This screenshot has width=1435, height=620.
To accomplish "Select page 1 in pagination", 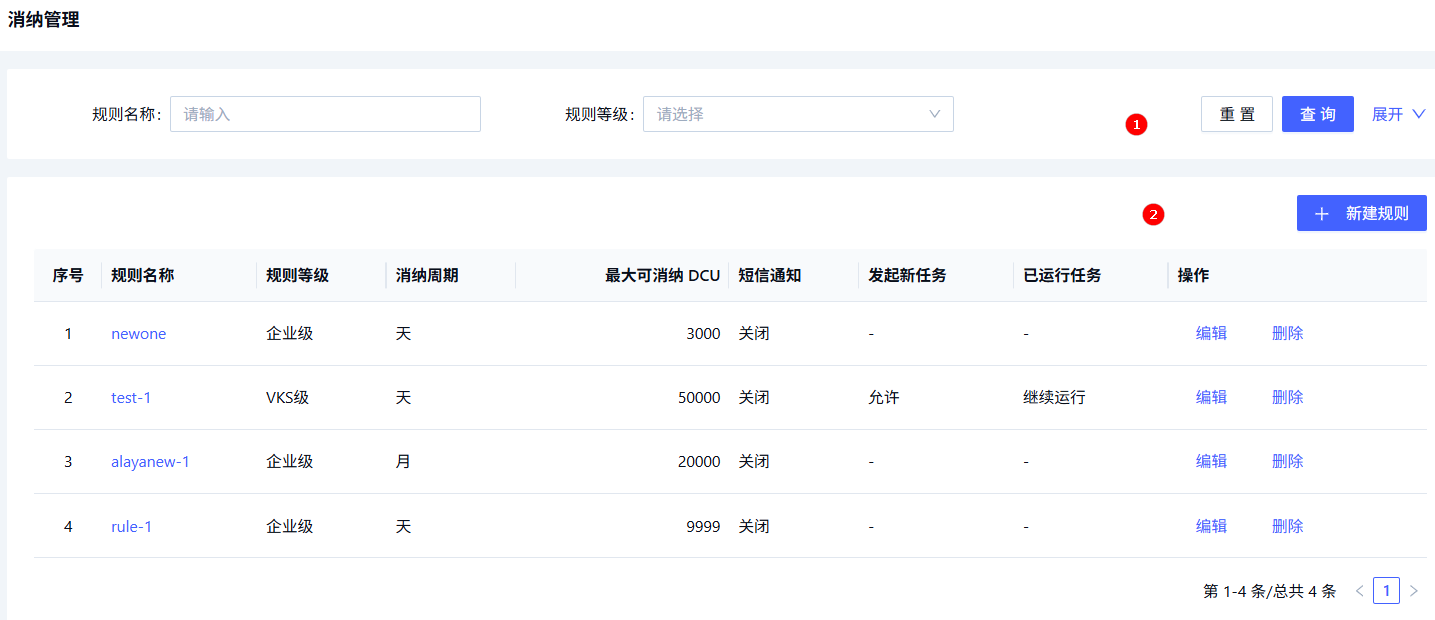I will (1386, 591).
